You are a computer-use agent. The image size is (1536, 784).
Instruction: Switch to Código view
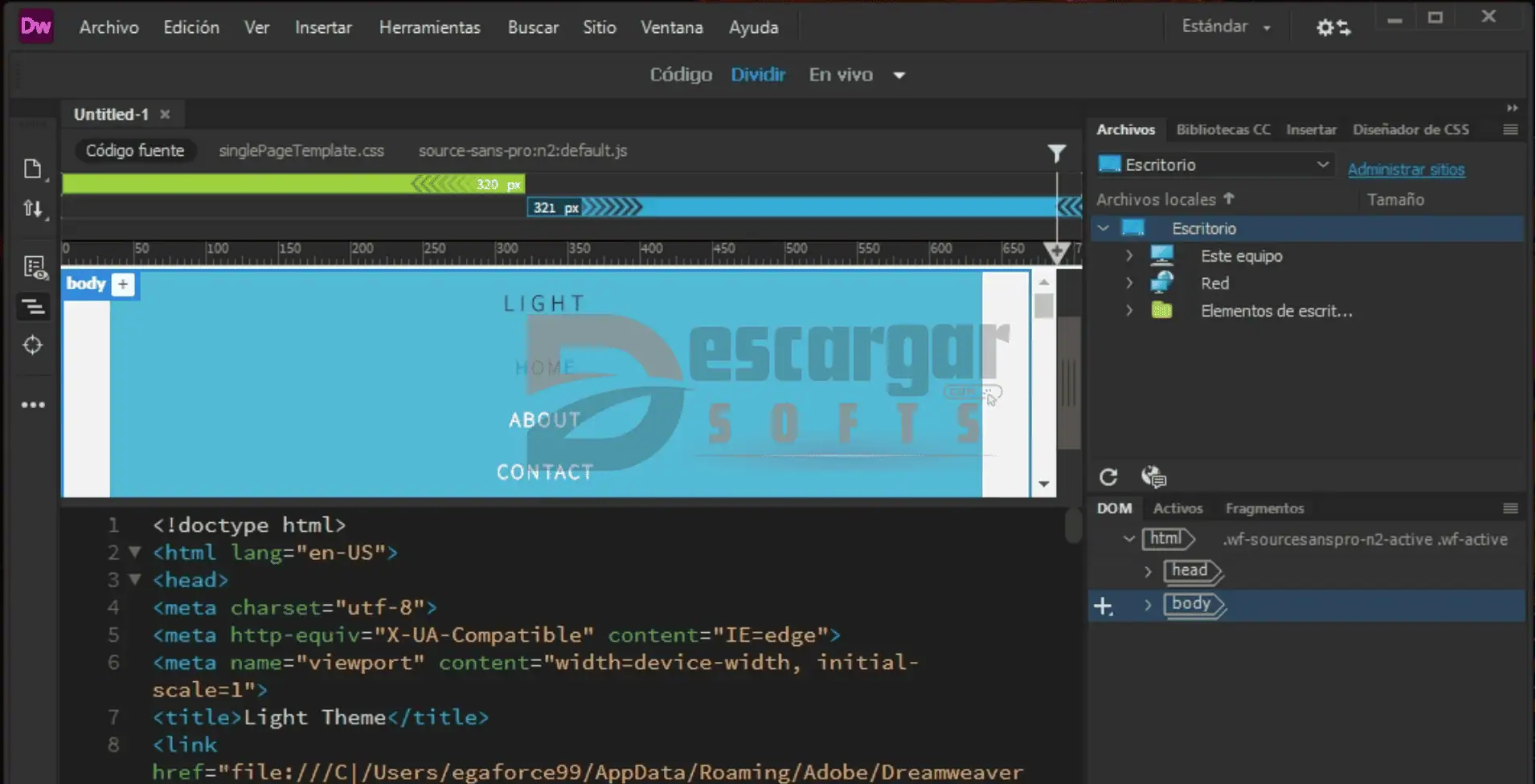681,75
